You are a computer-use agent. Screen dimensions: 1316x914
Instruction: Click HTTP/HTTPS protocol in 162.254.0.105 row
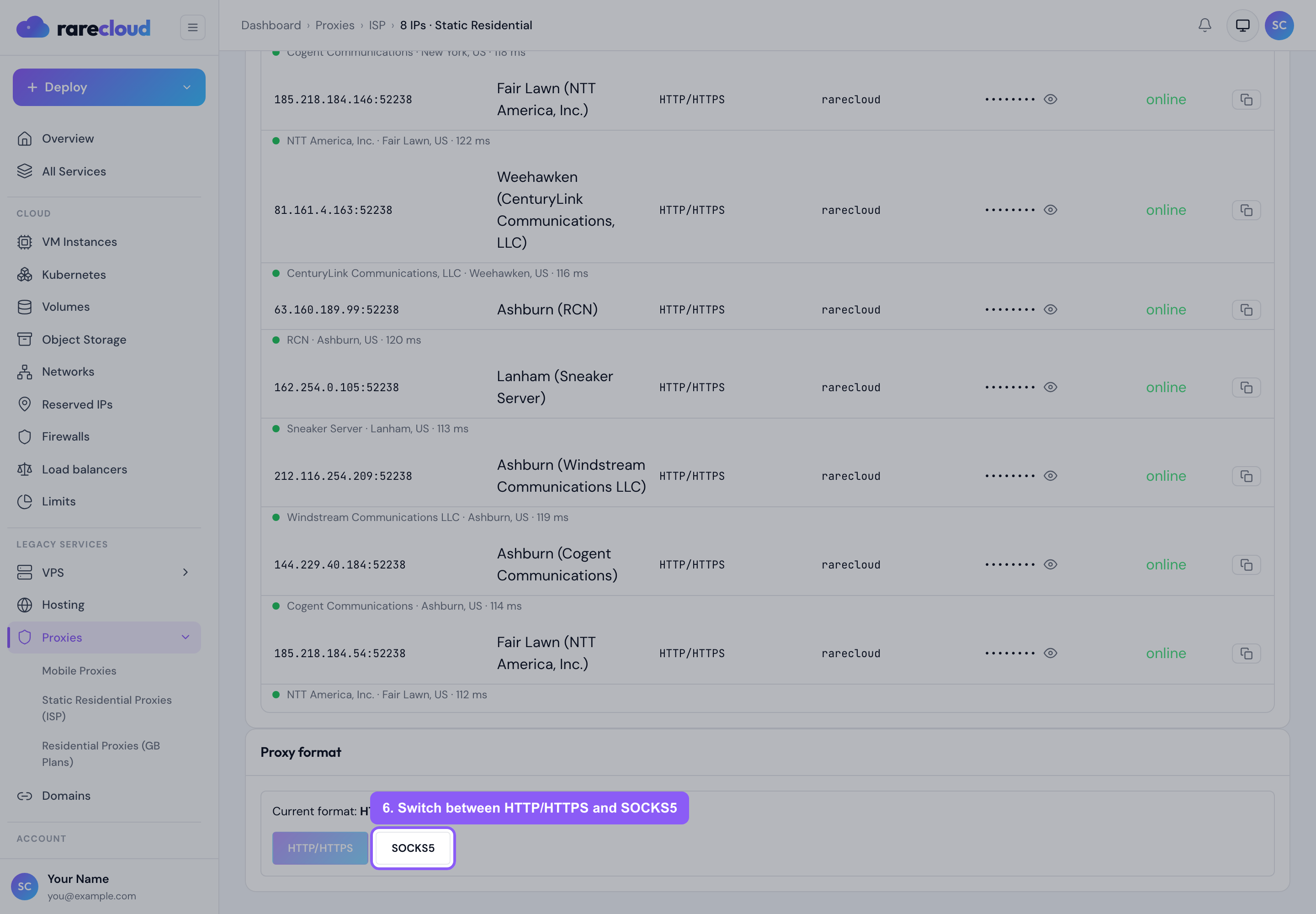(x=692, y=387)
